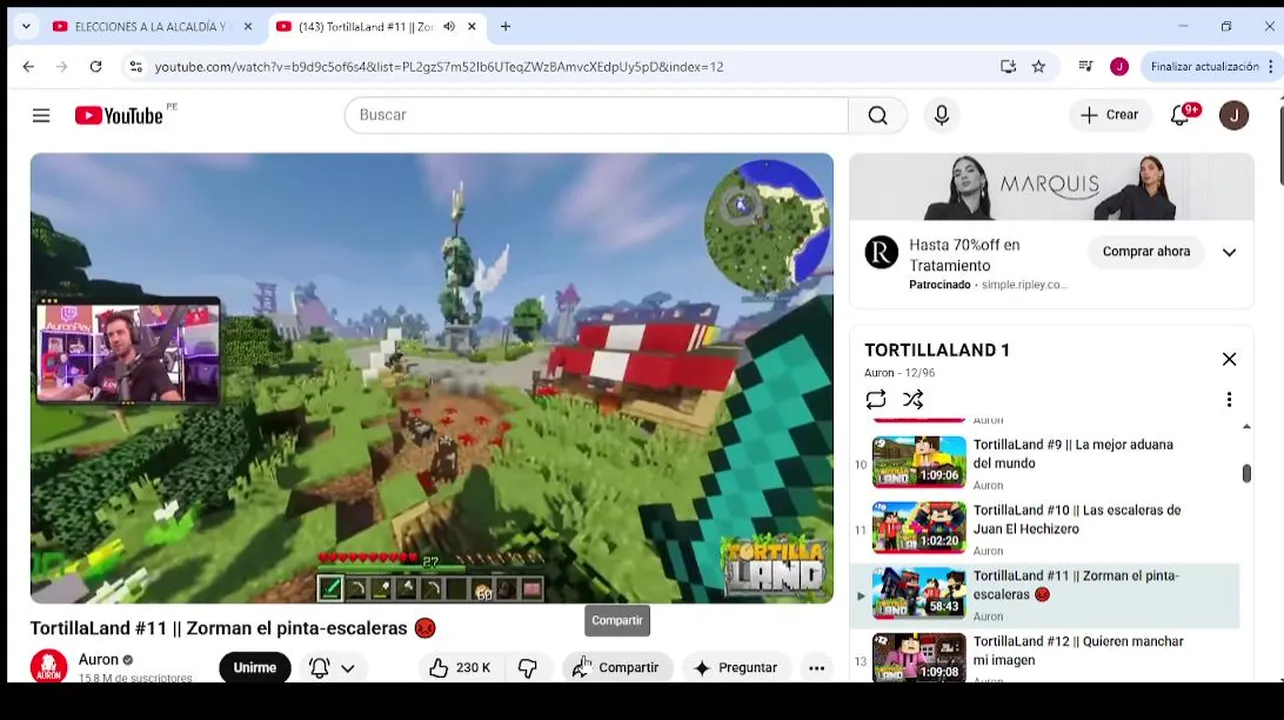Click into the Buscar search field
Viewport: 1284px width, 720px height.
coord(596,115)
